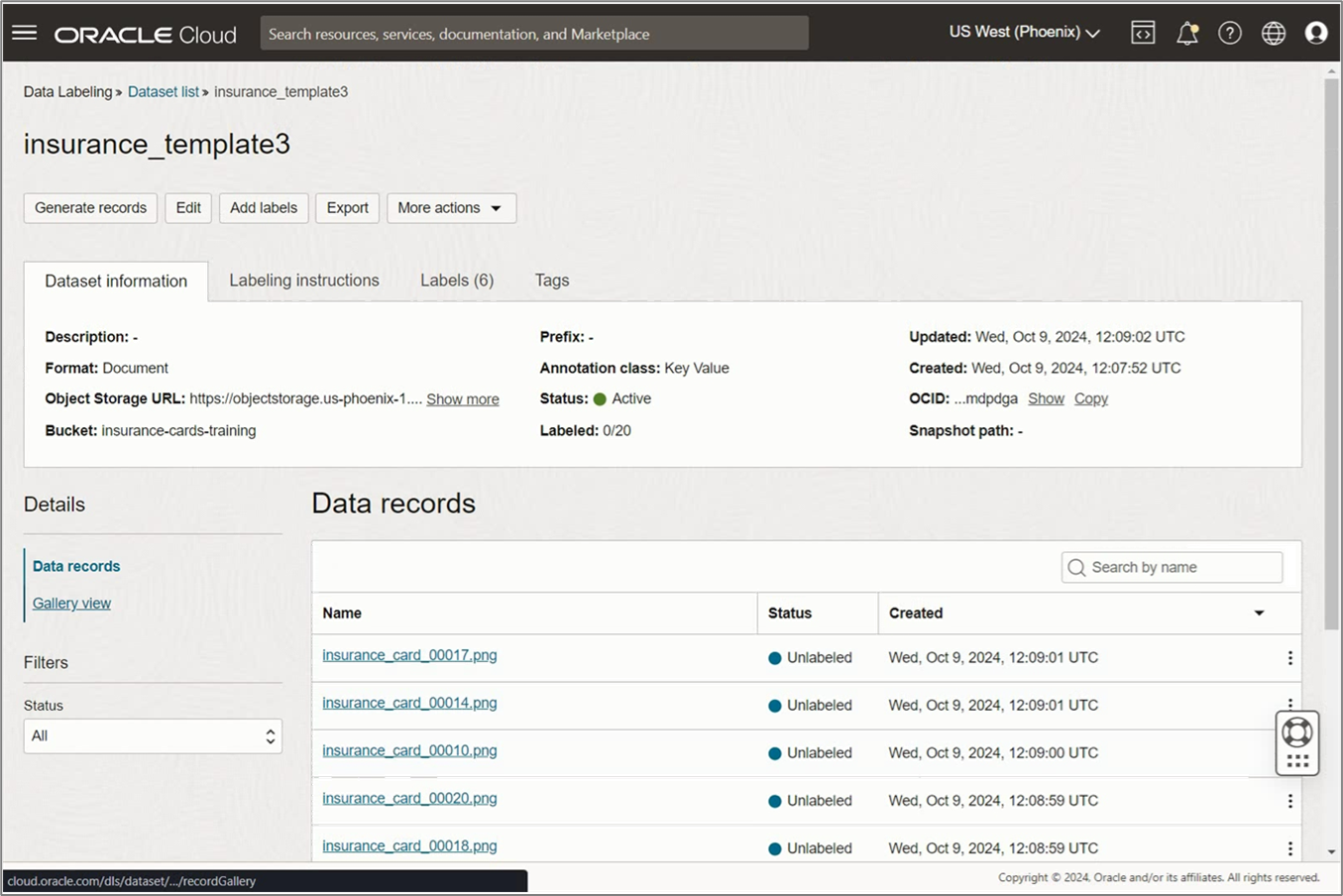
Task: Open the Gallery view link
Action: point(71,604)
